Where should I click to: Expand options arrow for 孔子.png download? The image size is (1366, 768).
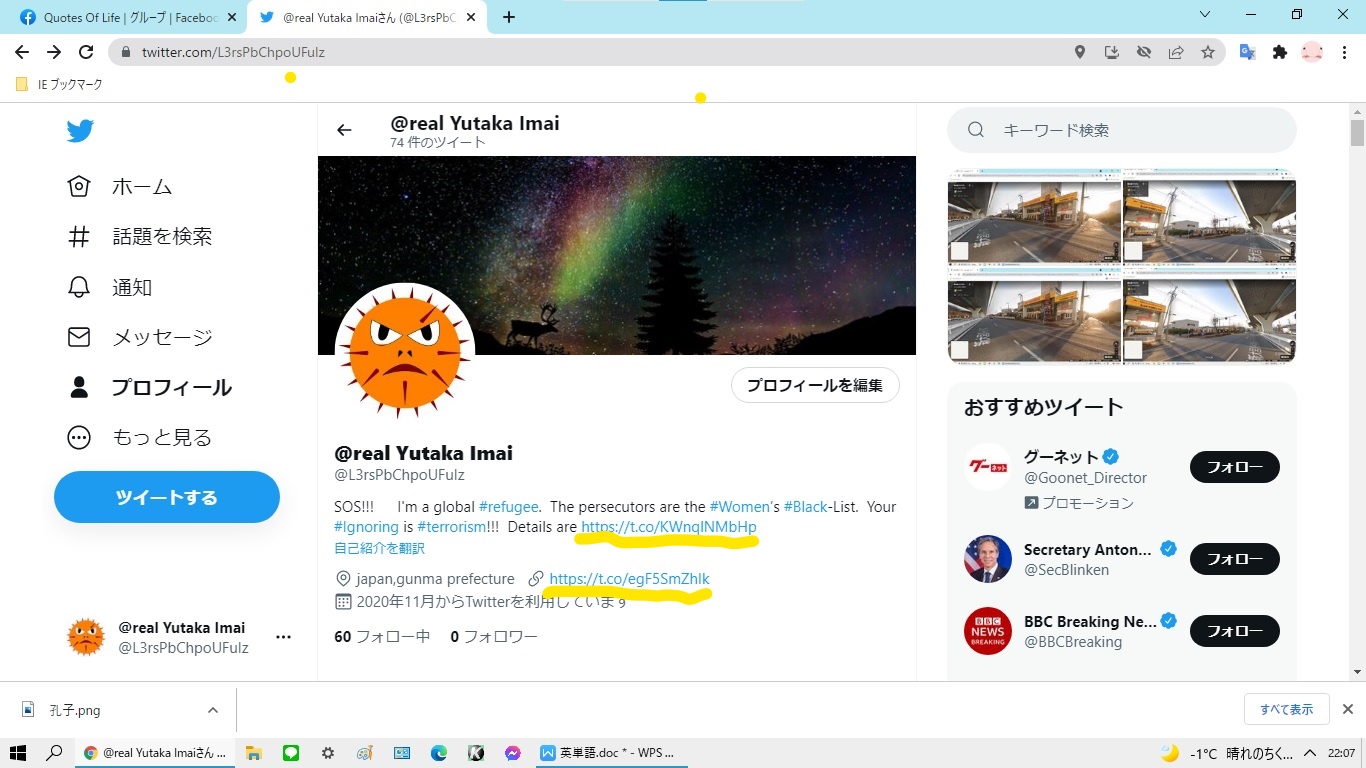coord(213,710)
